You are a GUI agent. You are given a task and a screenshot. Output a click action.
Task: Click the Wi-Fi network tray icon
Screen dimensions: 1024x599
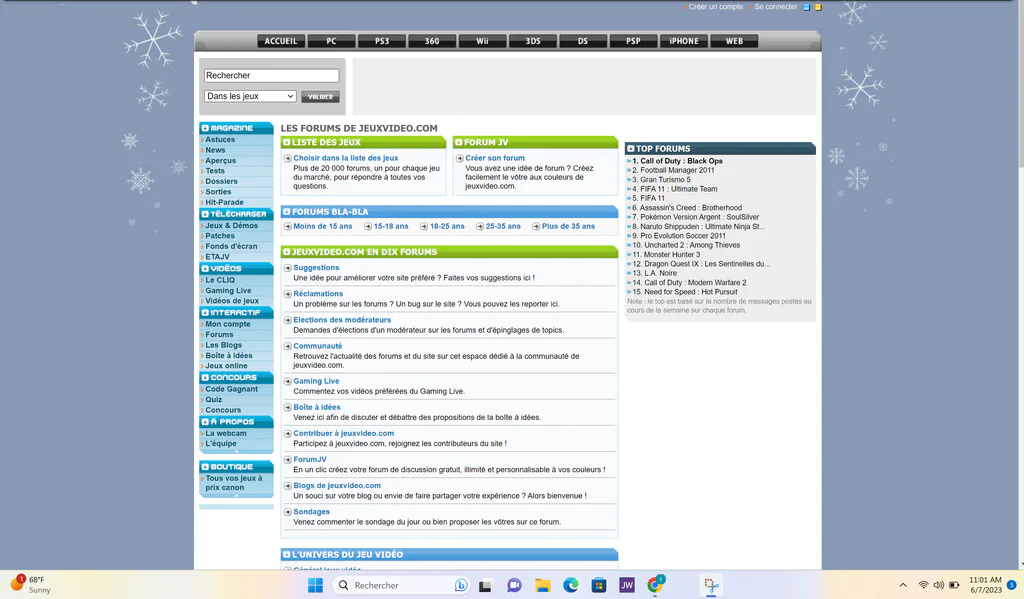tap(923, 585)
